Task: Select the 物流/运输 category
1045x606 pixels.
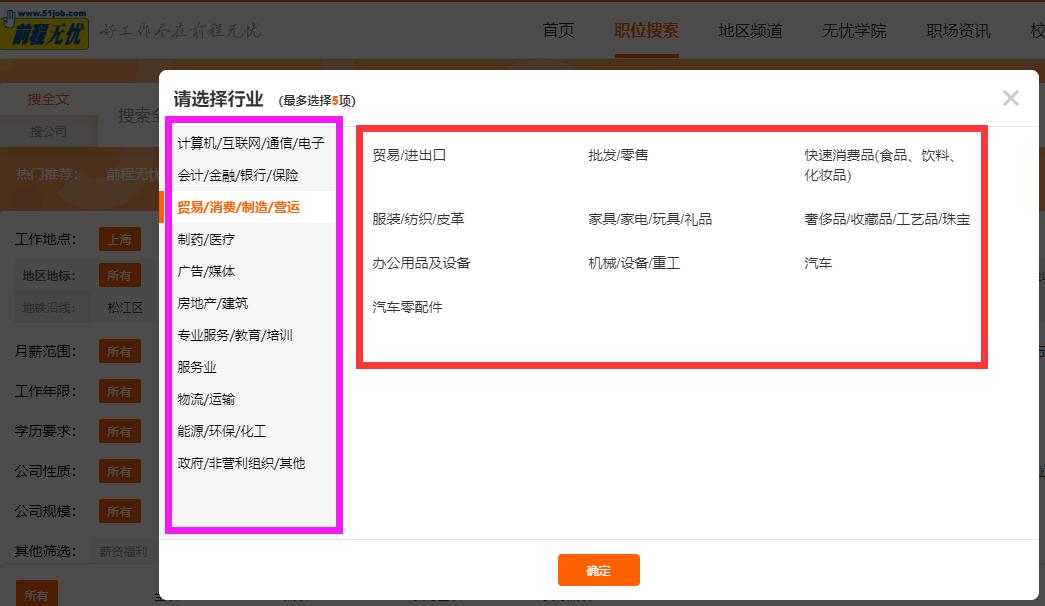Action: tap(208, 399)
